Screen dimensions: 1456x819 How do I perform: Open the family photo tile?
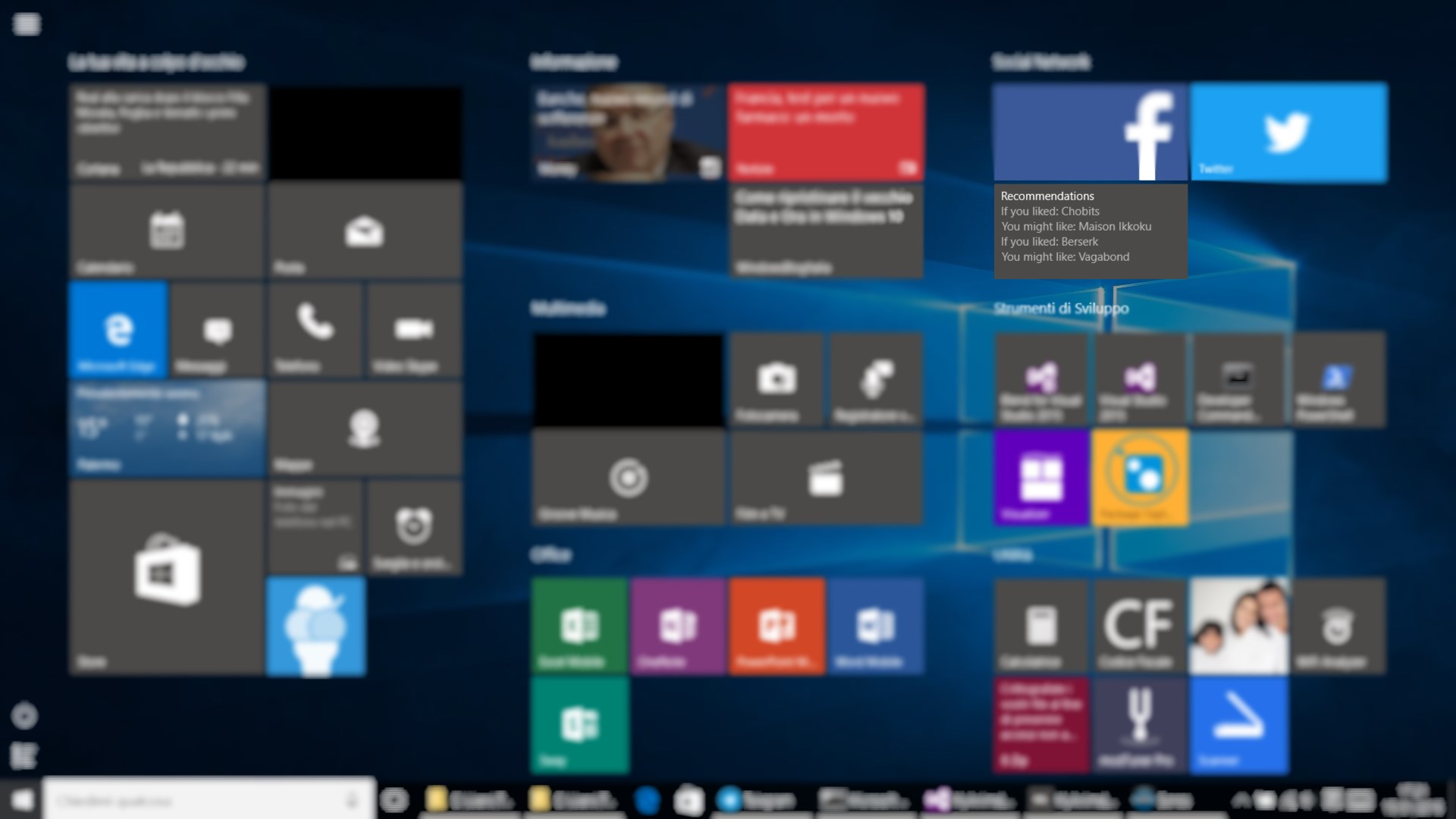tap(1238, 626)
